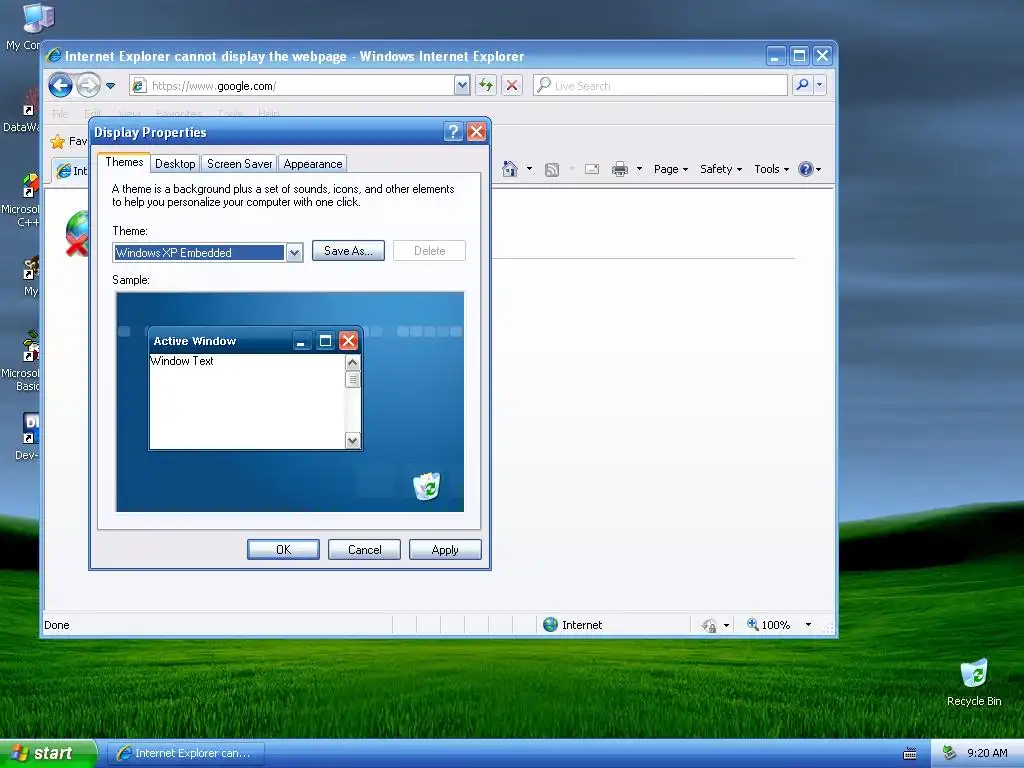Click the magnifier Search button

(x=802, y=86)
